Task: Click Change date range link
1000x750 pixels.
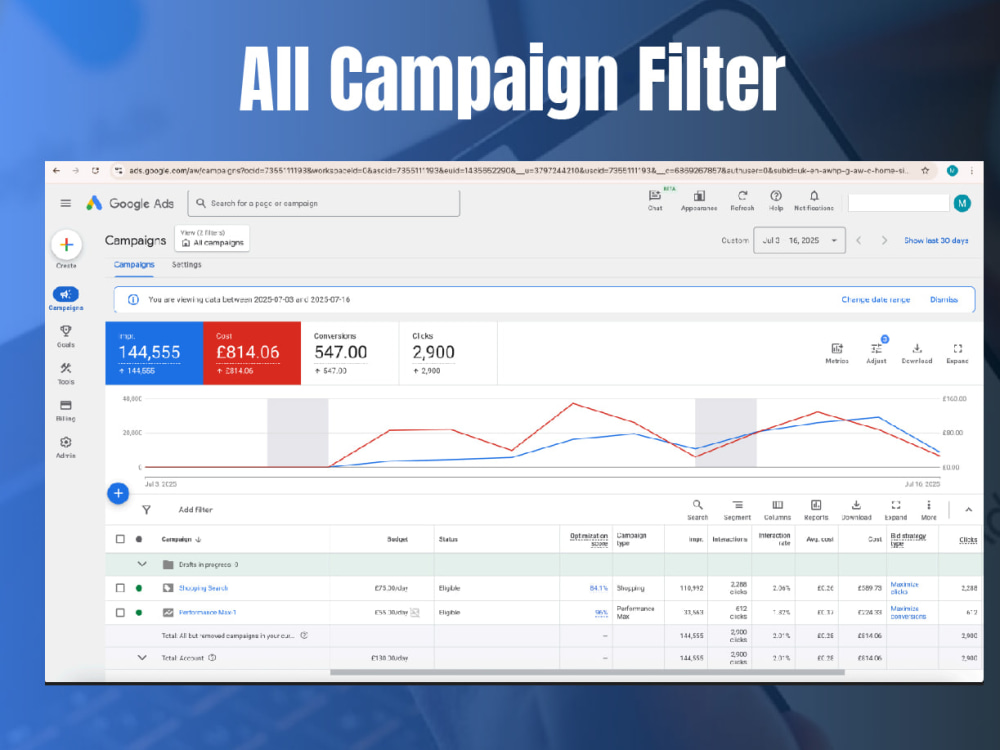Action: point(876,300)
